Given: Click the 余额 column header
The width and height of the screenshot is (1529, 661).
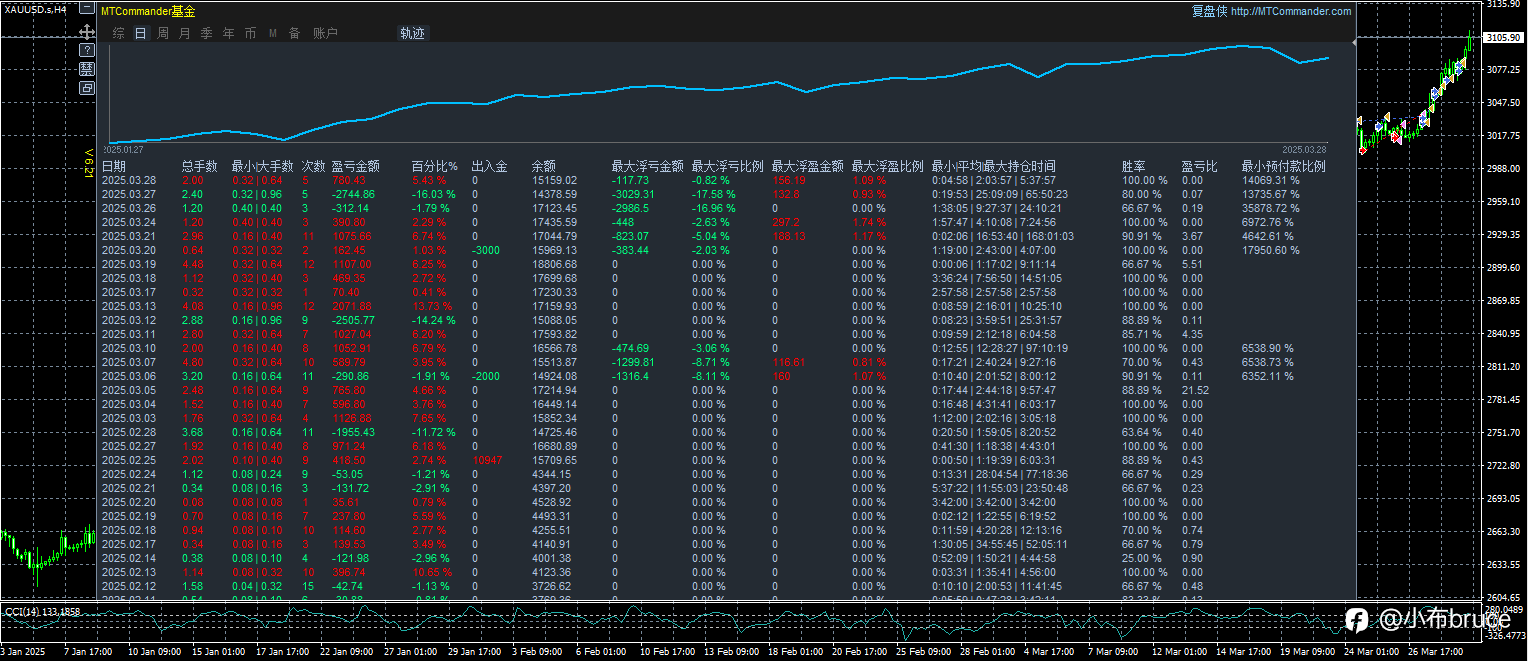Looking at the screenshot, I should [x=544, y=166].
